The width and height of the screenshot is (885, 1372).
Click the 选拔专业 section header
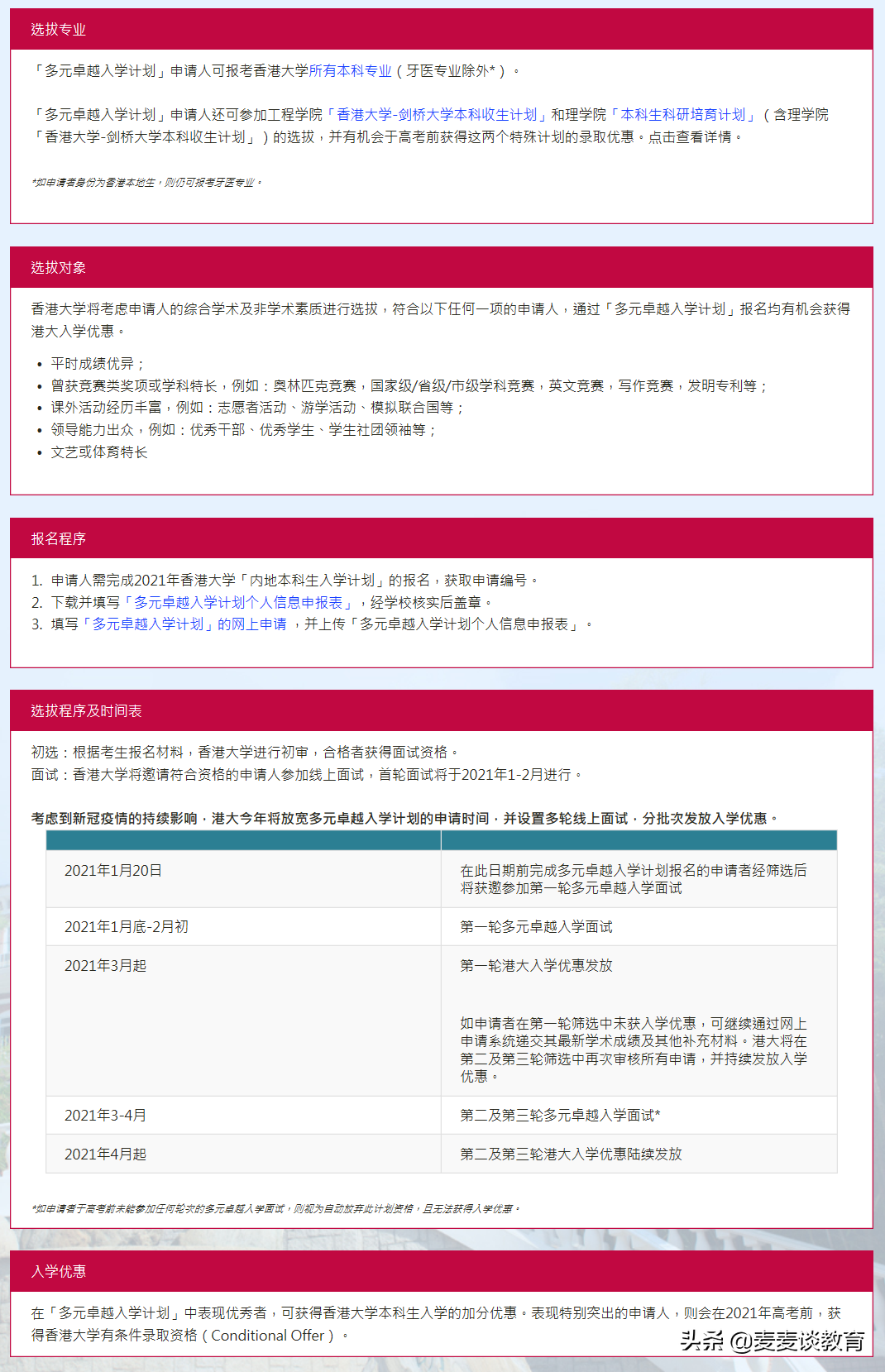coord(442,29)
